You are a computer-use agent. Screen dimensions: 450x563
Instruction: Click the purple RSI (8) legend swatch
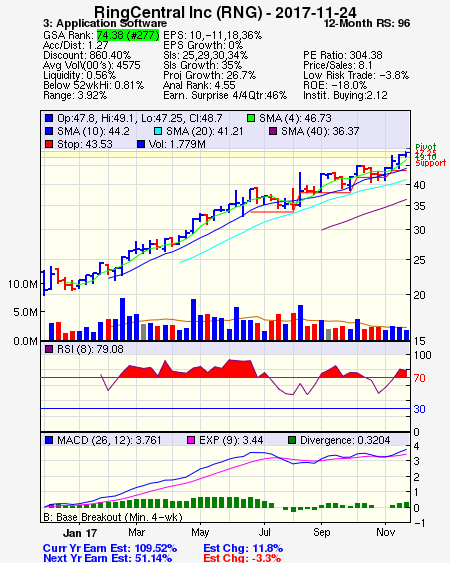[49, 349]
